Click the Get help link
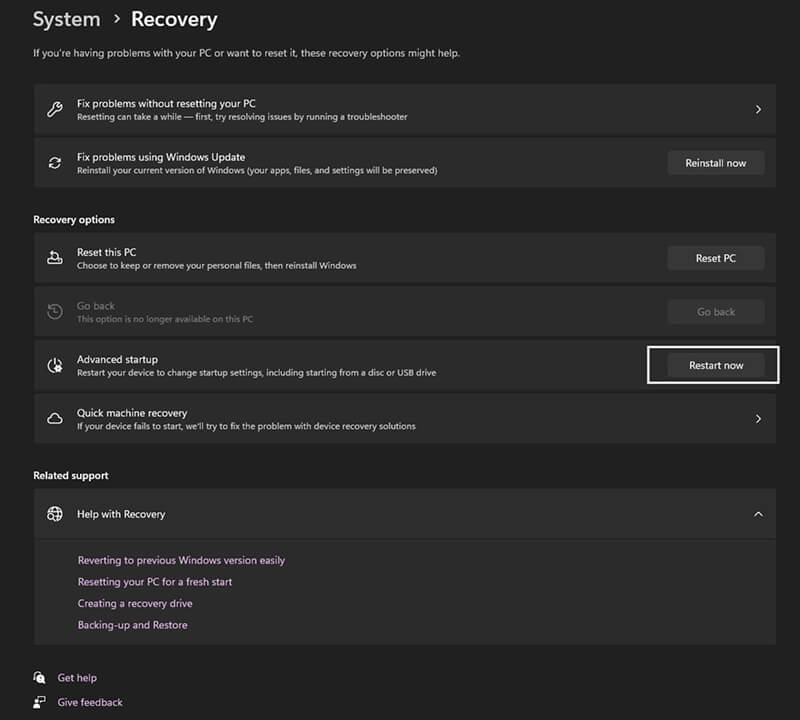Viewport: 800px width, 720px height. [x=77, y=678]
